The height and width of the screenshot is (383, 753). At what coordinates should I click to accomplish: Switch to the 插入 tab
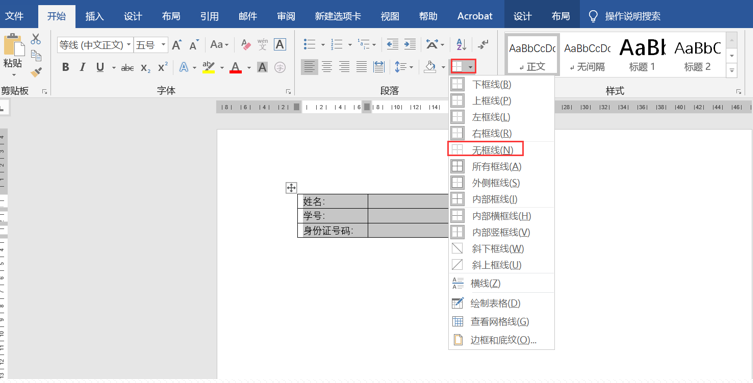click(95, 16)
